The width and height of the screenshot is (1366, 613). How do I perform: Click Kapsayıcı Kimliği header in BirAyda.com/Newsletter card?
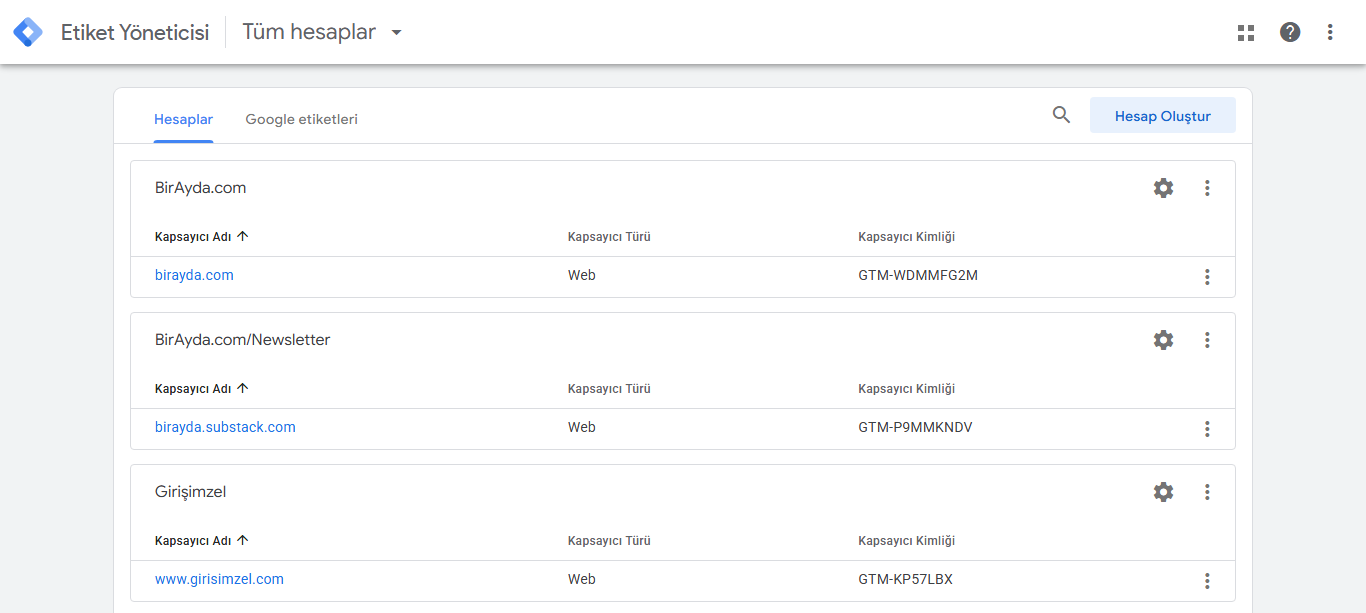906,389
